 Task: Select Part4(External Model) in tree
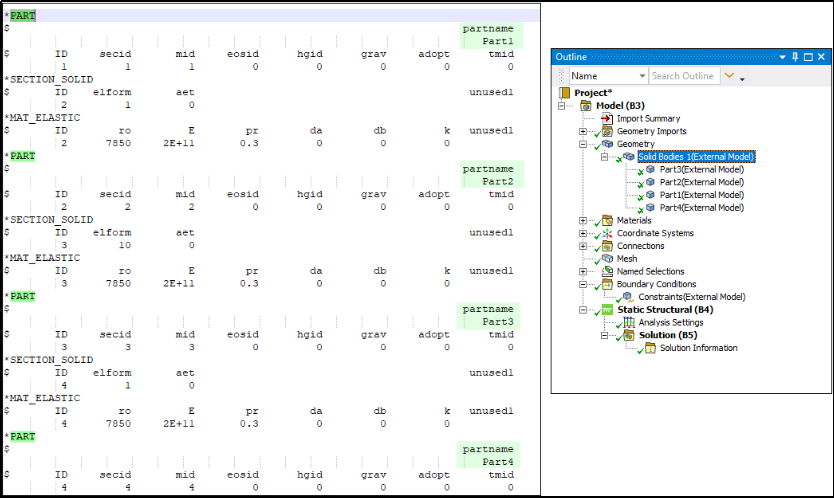click(702, 208)
